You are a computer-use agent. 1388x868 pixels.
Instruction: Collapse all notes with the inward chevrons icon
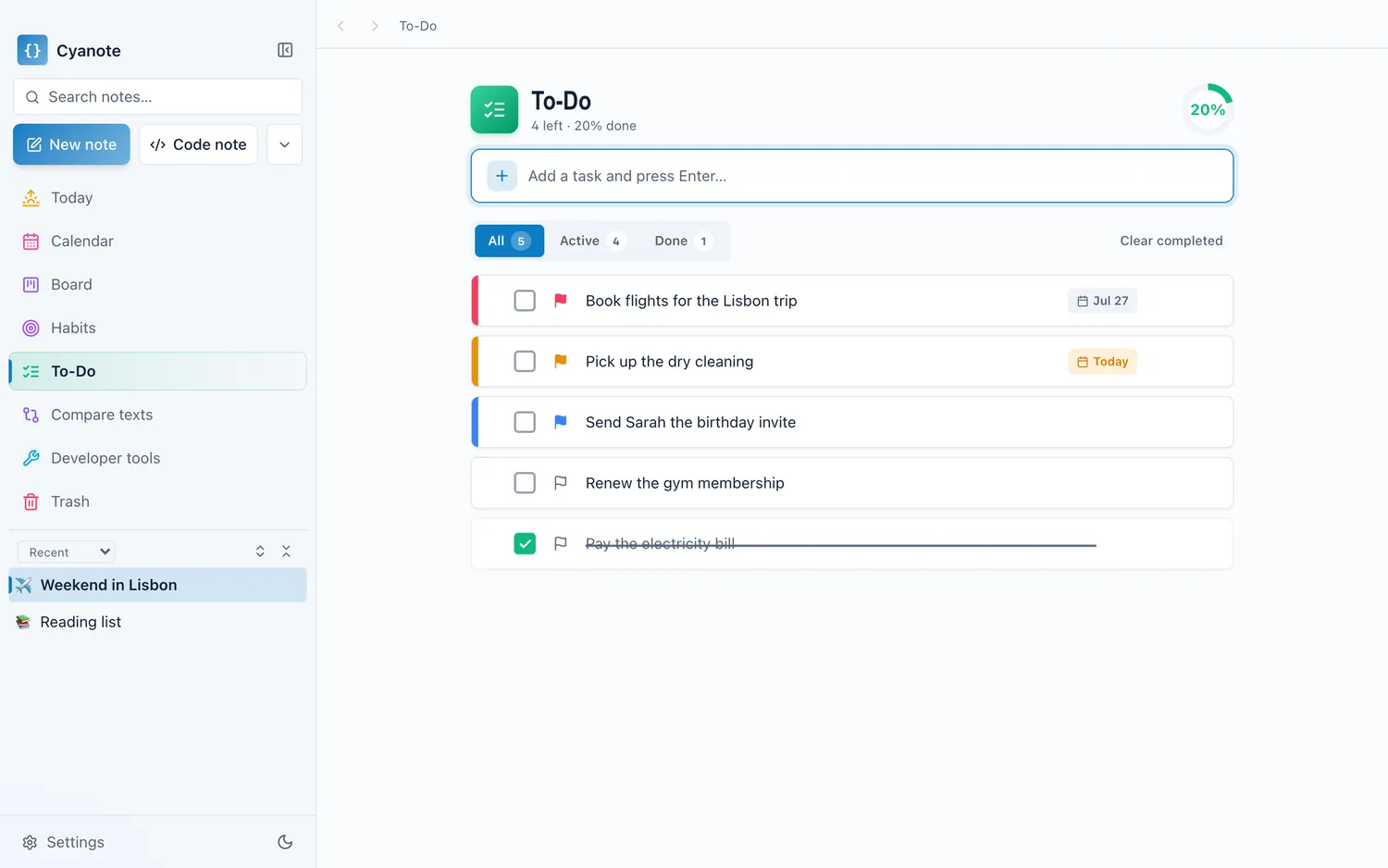pyautogui.click(x=286, y=552)
